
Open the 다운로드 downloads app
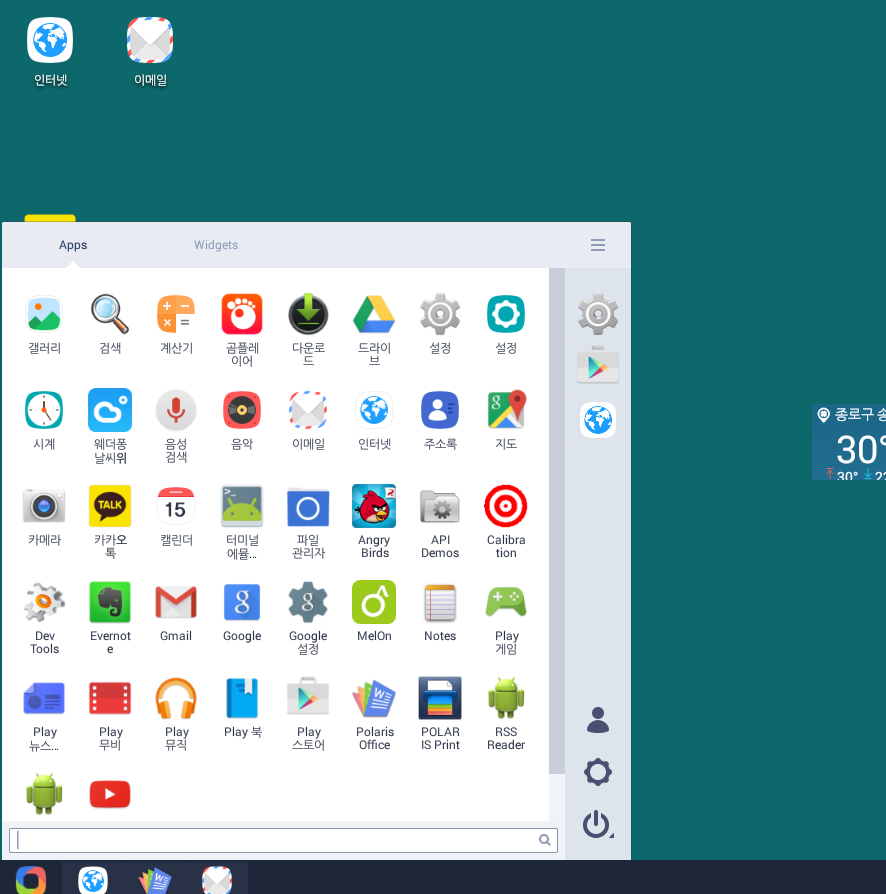coord(308,314)
